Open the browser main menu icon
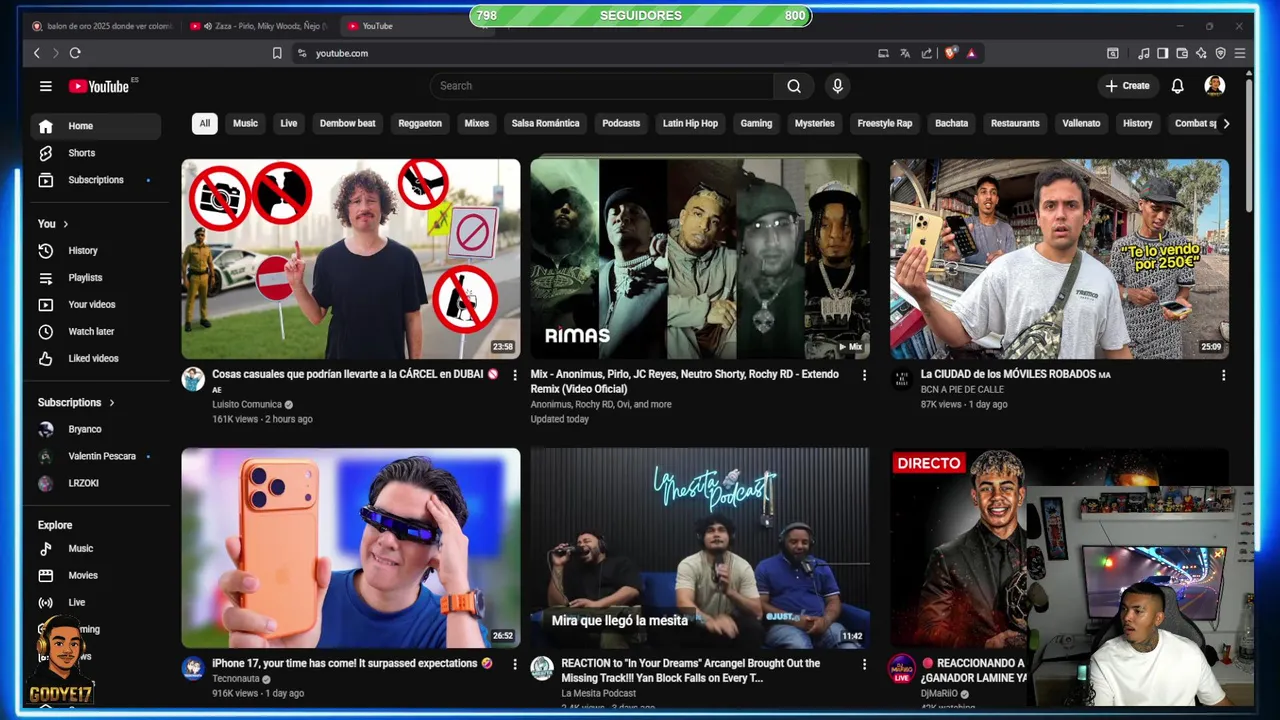Screen dimensions: 1280x720 tap(1240, 53)
